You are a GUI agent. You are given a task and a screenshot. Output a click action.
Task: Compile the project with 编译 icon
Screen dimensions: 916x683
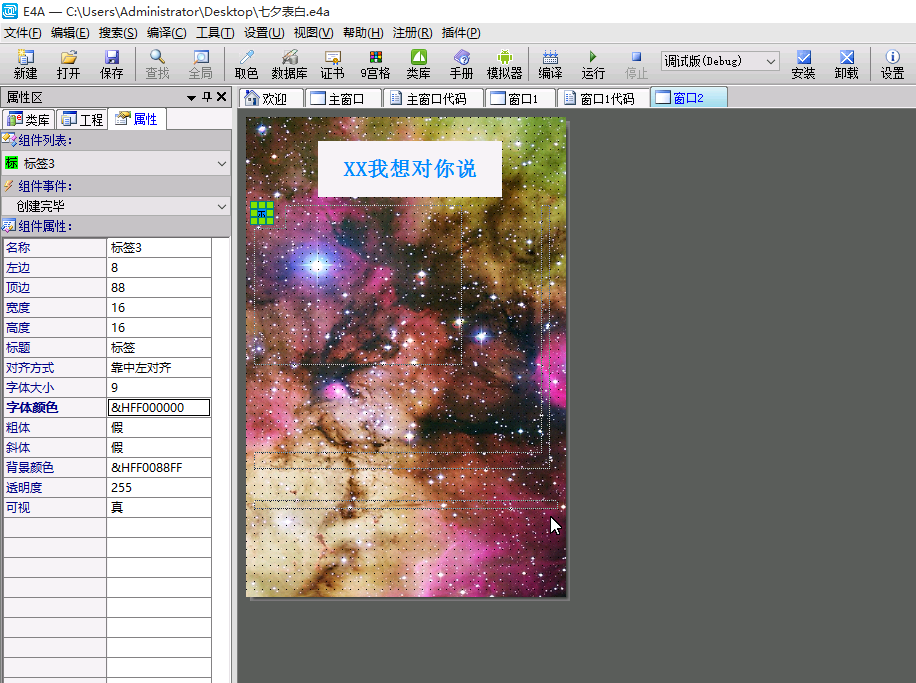550,64
